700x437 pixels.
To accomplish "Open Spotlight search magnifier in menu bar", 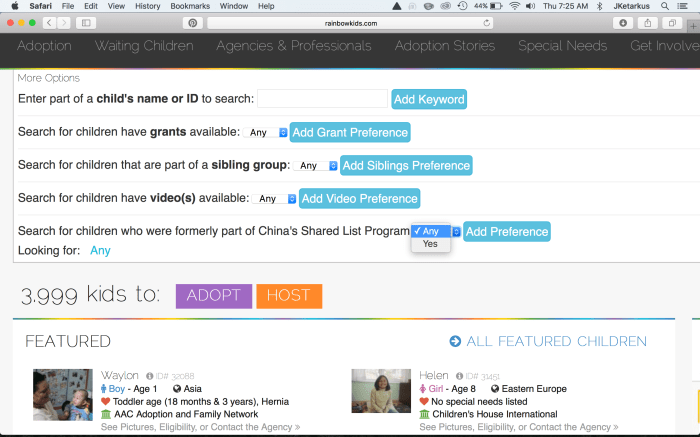I will [665, 6].
